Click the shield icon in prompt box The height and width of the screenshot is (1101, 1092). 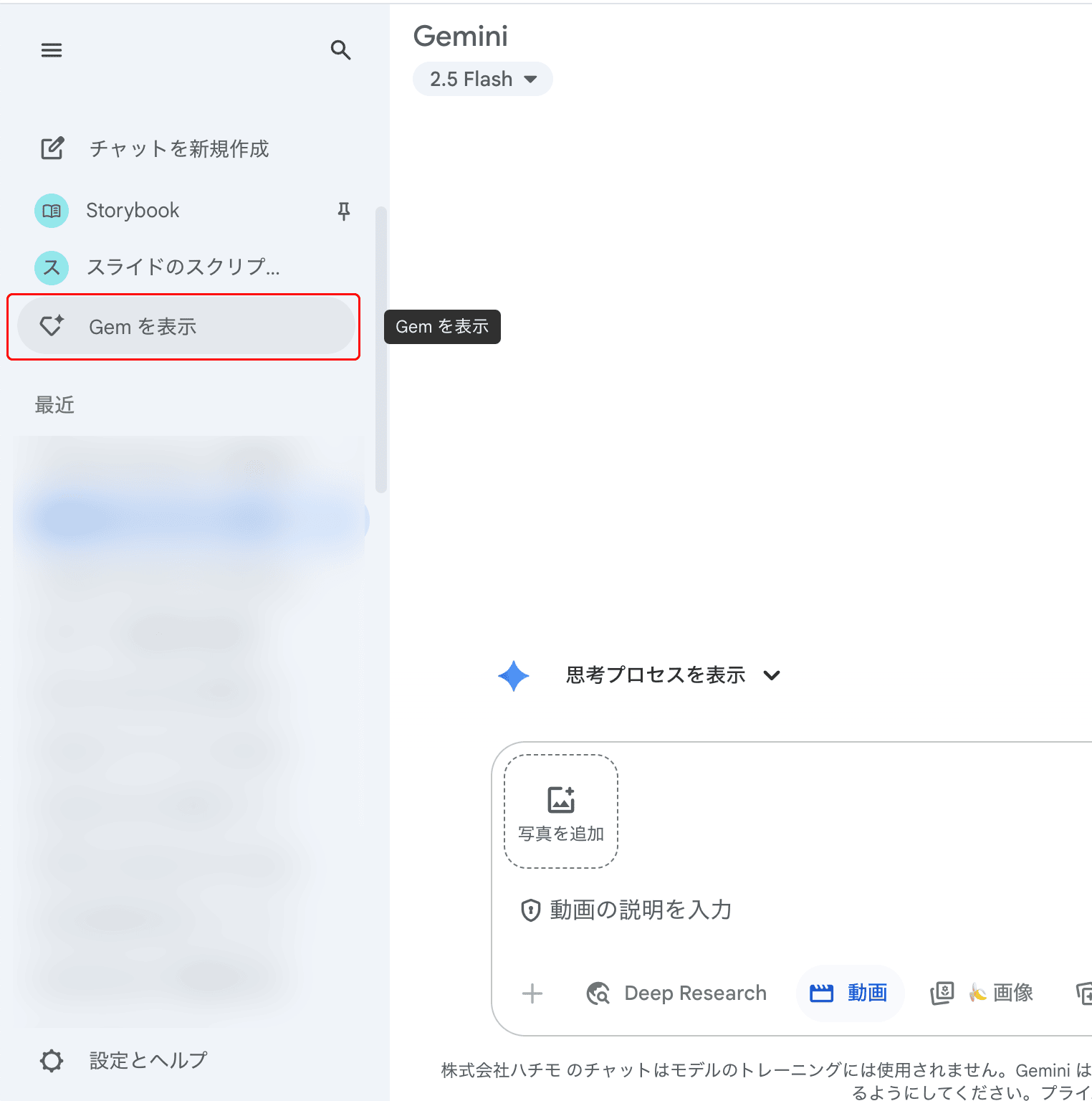(530, 910)
